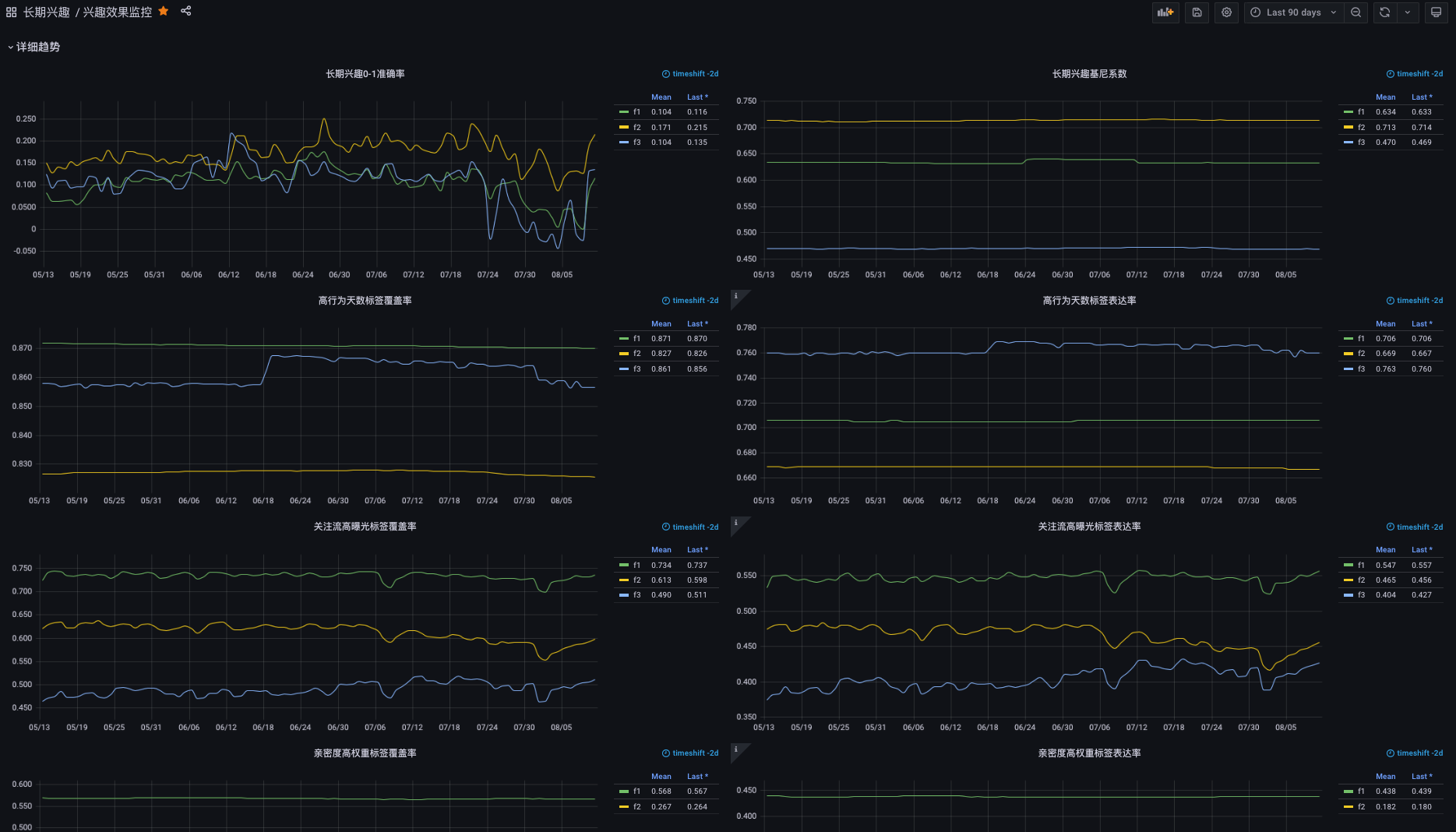Open the refresh interval dropdown
The image size is (1456, 832).
coord(1408,12)
